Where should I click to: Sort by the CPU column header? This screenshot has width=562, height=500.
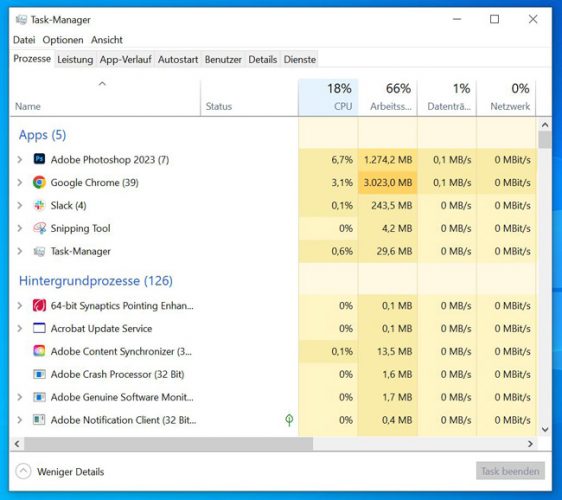[x=328, y=97]
